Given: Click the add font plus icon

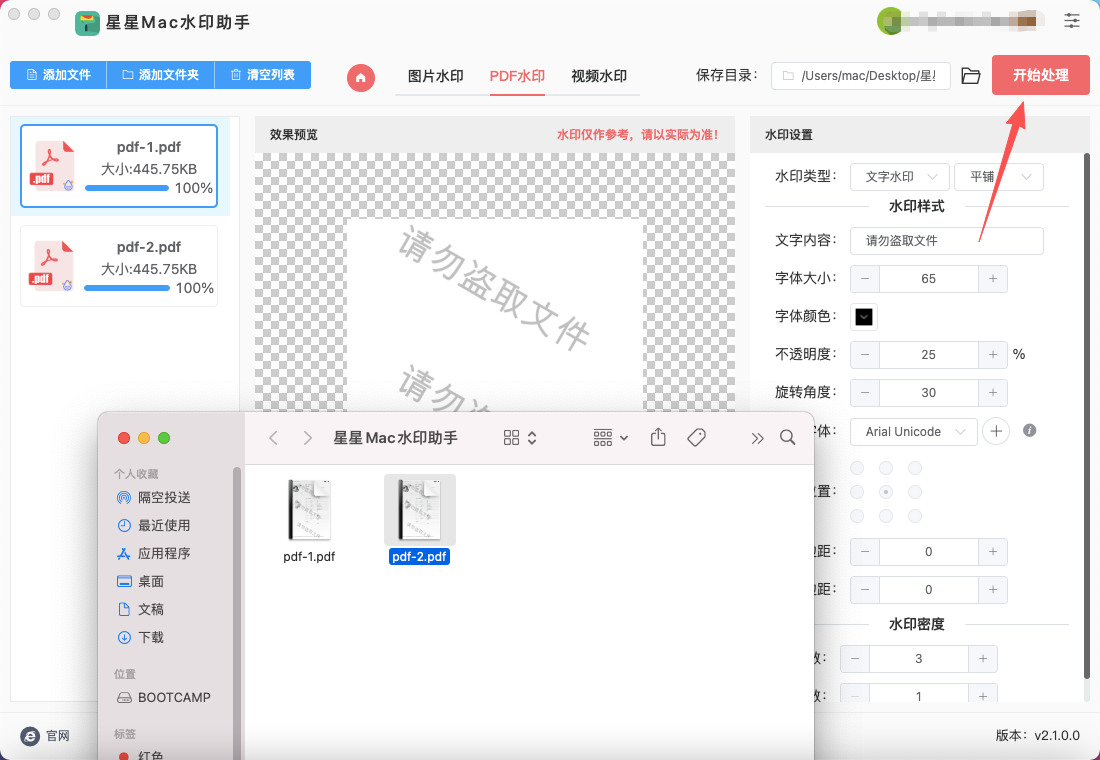Looking at the screenshot, I should point(996,431).
